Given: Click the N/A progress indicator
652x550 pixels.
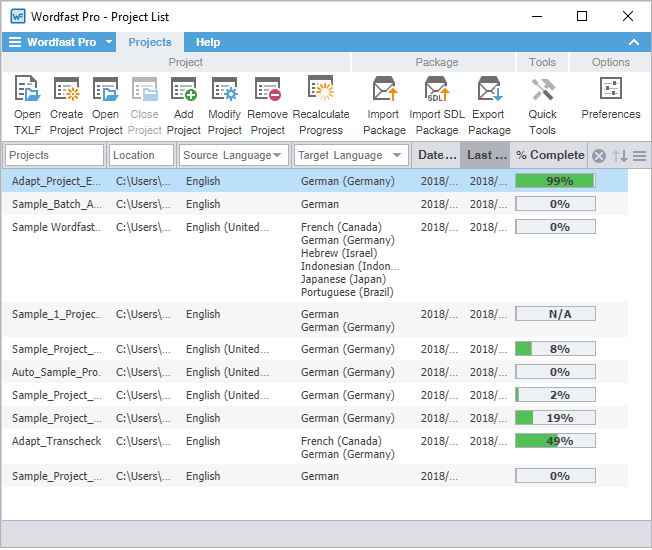Looking at the screenshot, I should 556,314.
